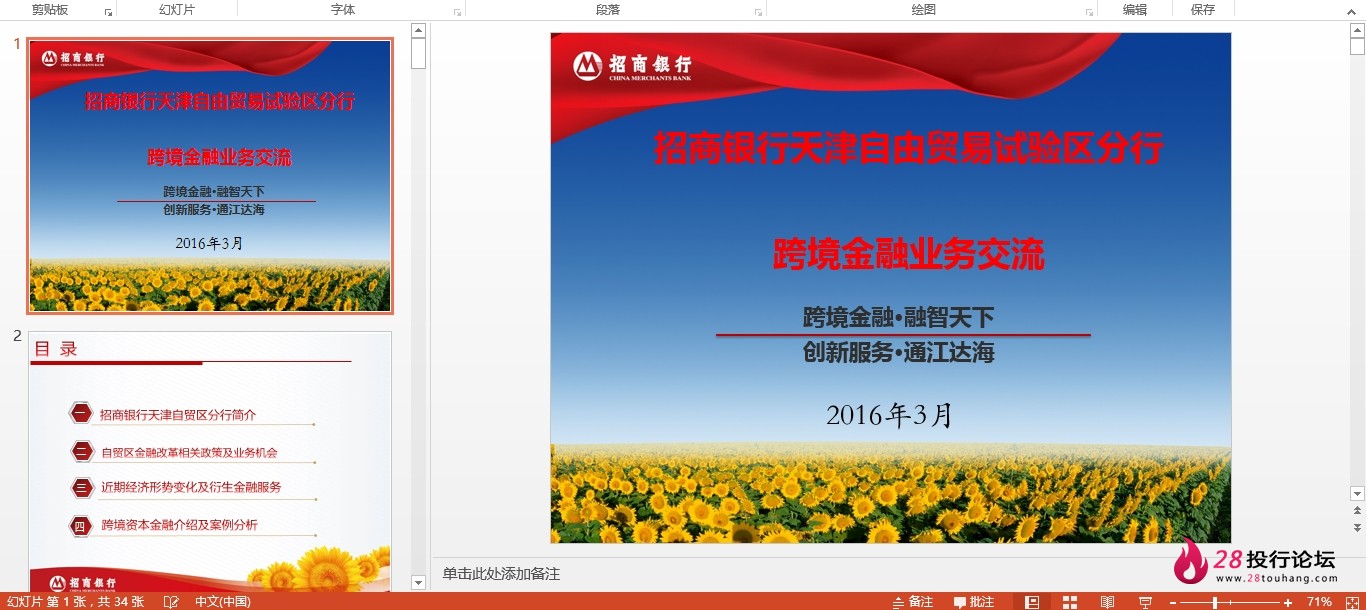The height and width of the screenshot is (610, 1366).
Task: Open 段落 group dialog launcher
Action: [x=758, y=12]
